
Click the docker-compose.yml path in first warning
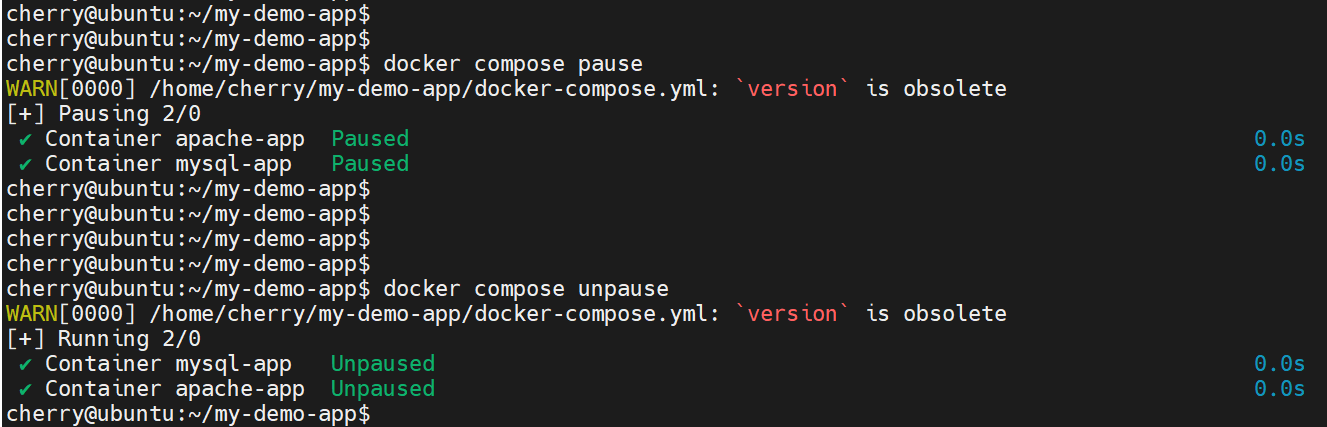pos(434,89)
